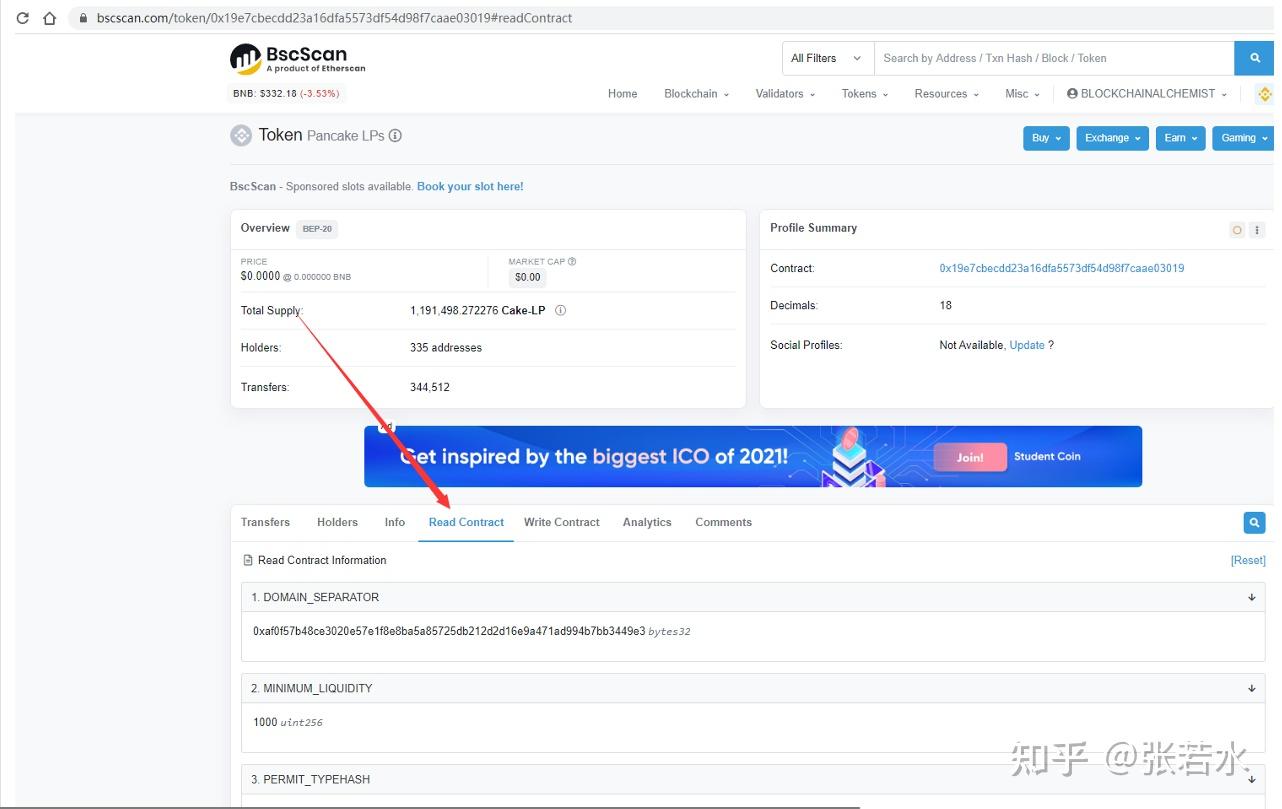Open the Buy dropdown button
This screenshot has height=809, width=1282.
point(1046,138)
